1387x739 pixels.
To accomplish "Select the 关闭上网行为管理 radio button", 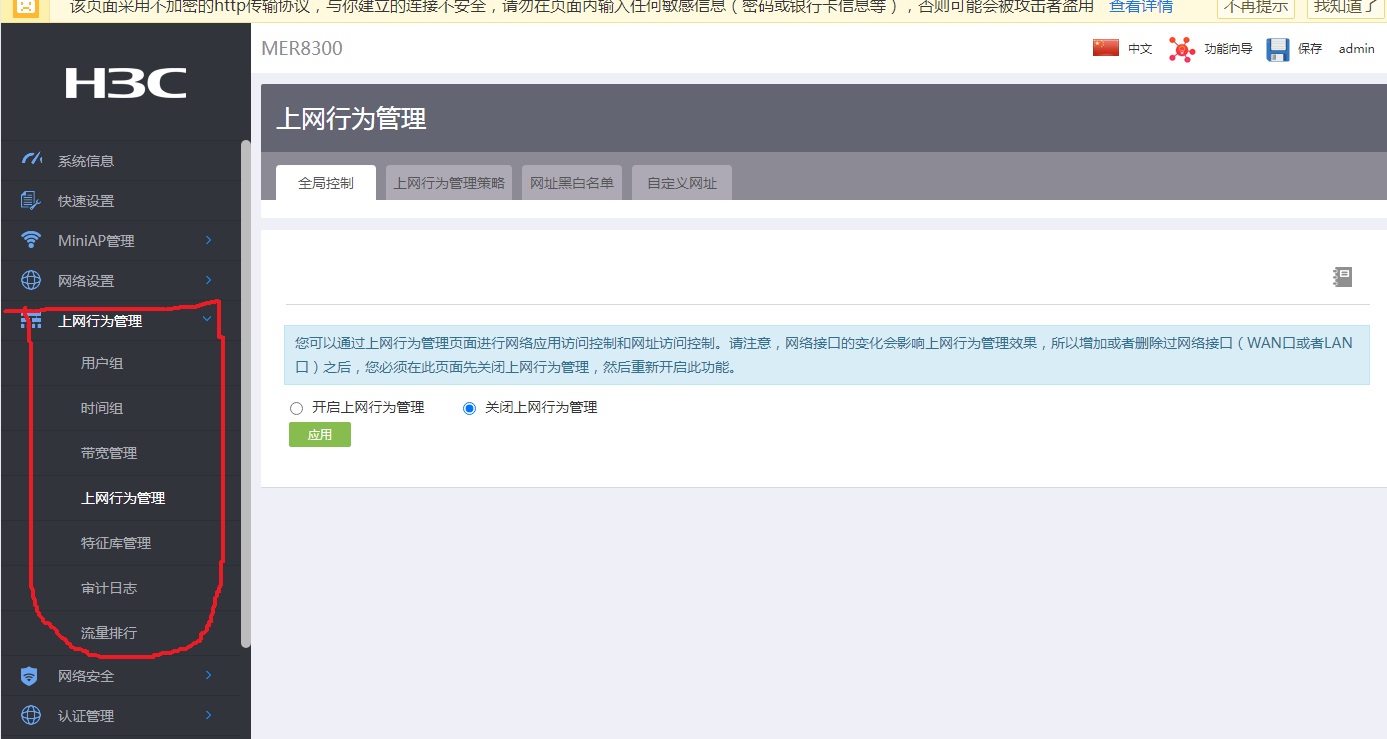I will coord(468,407).
